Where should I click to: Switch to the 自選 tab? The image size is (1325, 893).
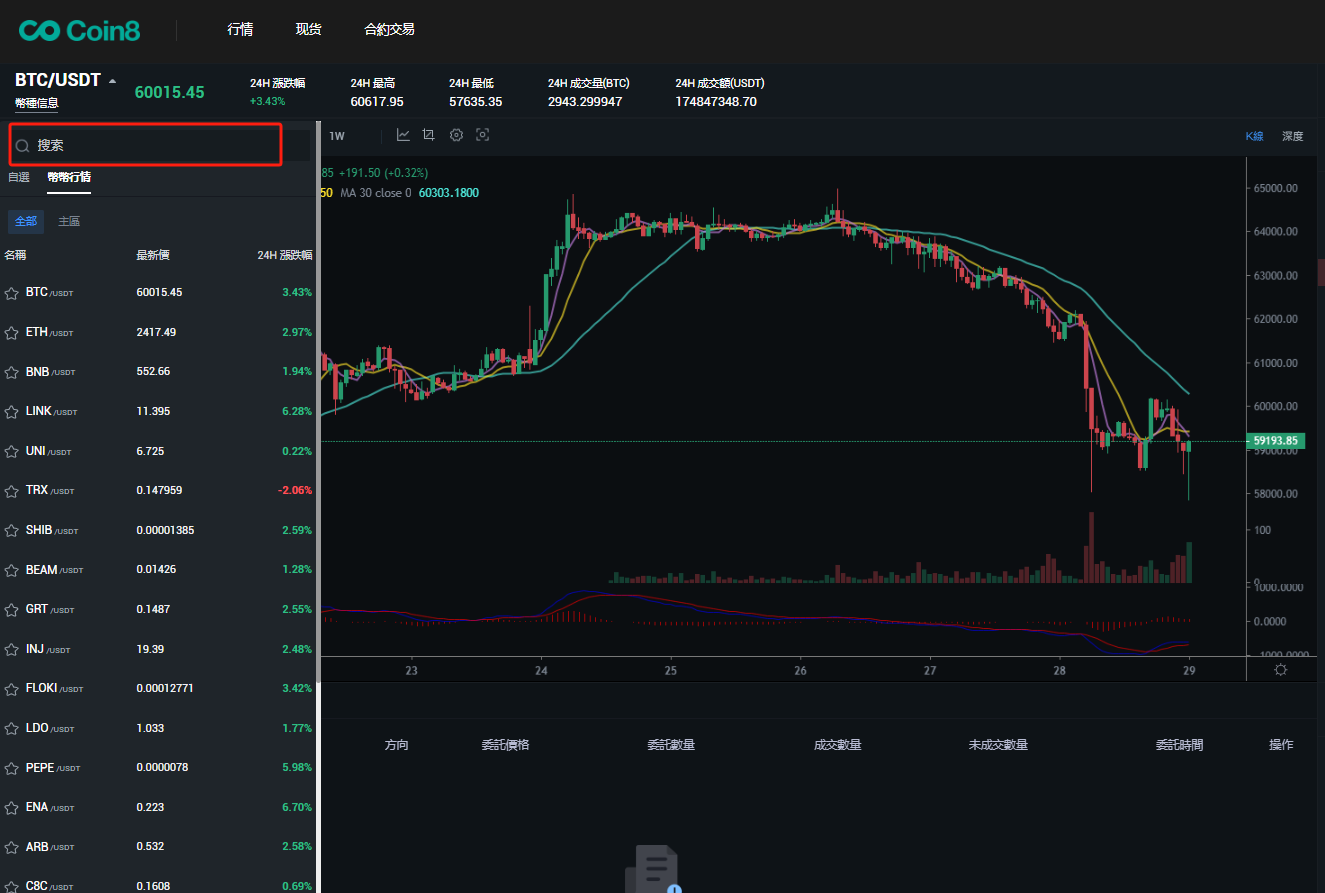tap(19, 177)
